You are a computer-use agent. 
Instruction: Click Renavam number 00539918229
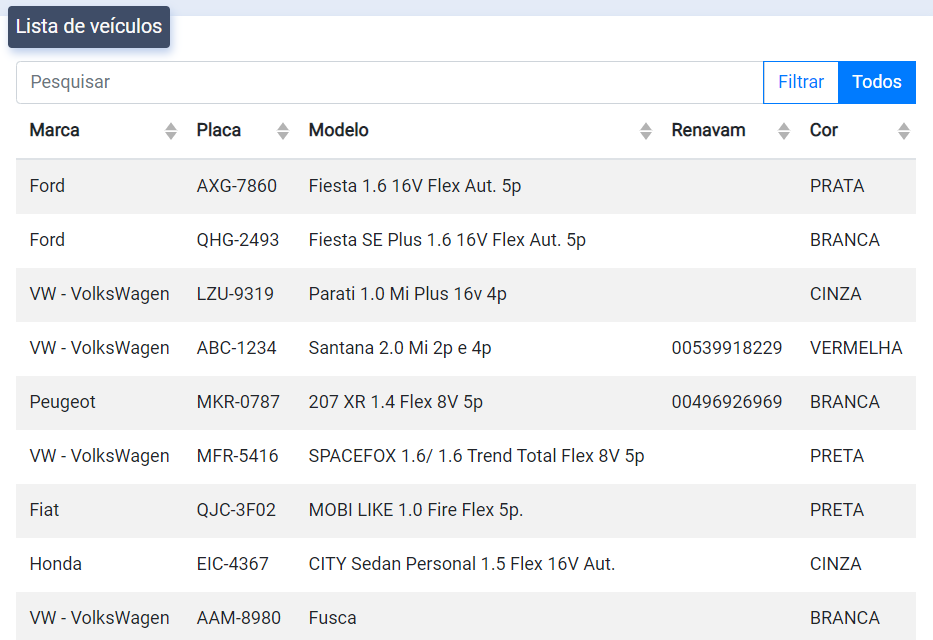tap(727, 348)
